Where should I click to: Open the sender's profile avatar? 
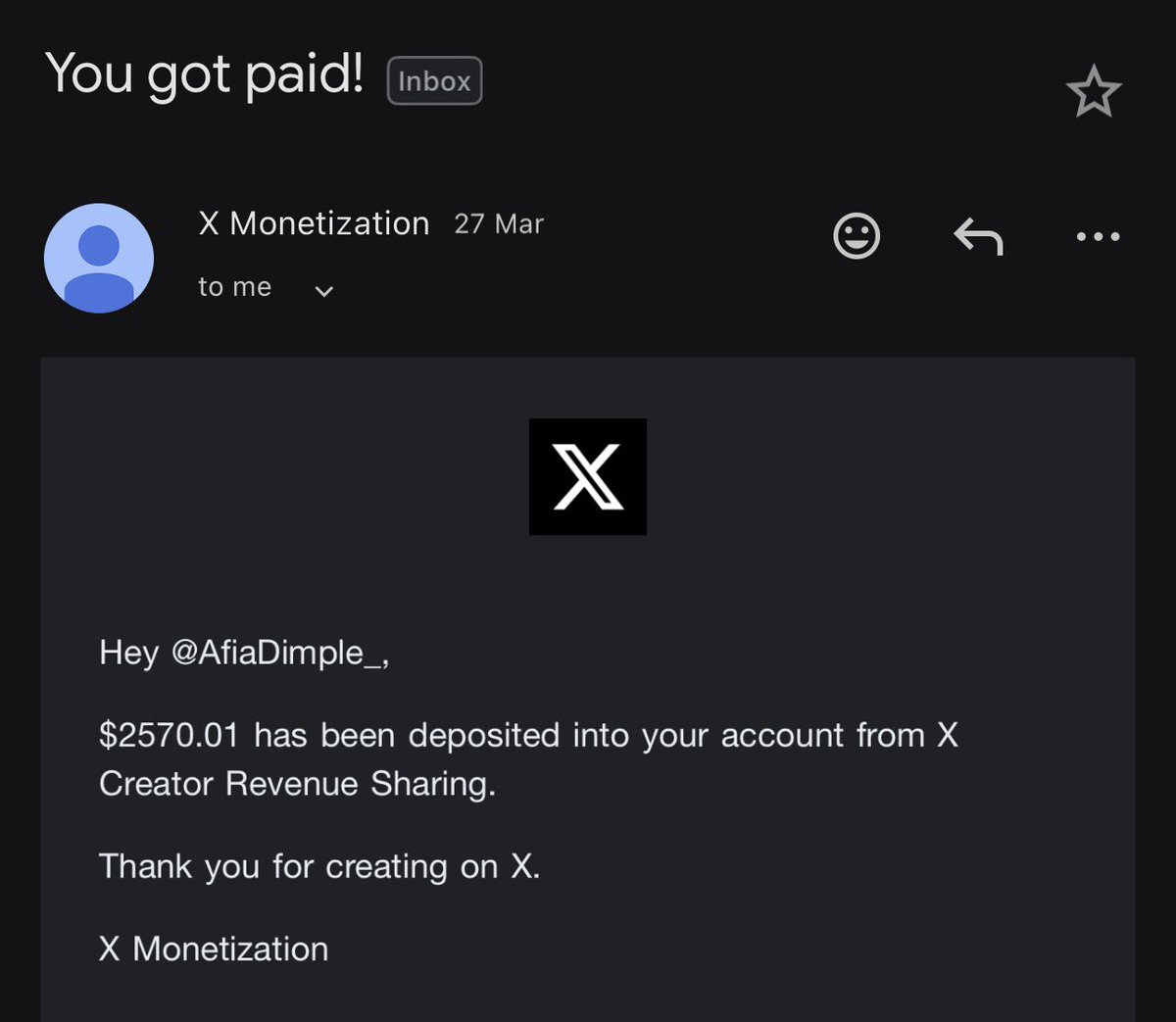click(x=99, y=259)
